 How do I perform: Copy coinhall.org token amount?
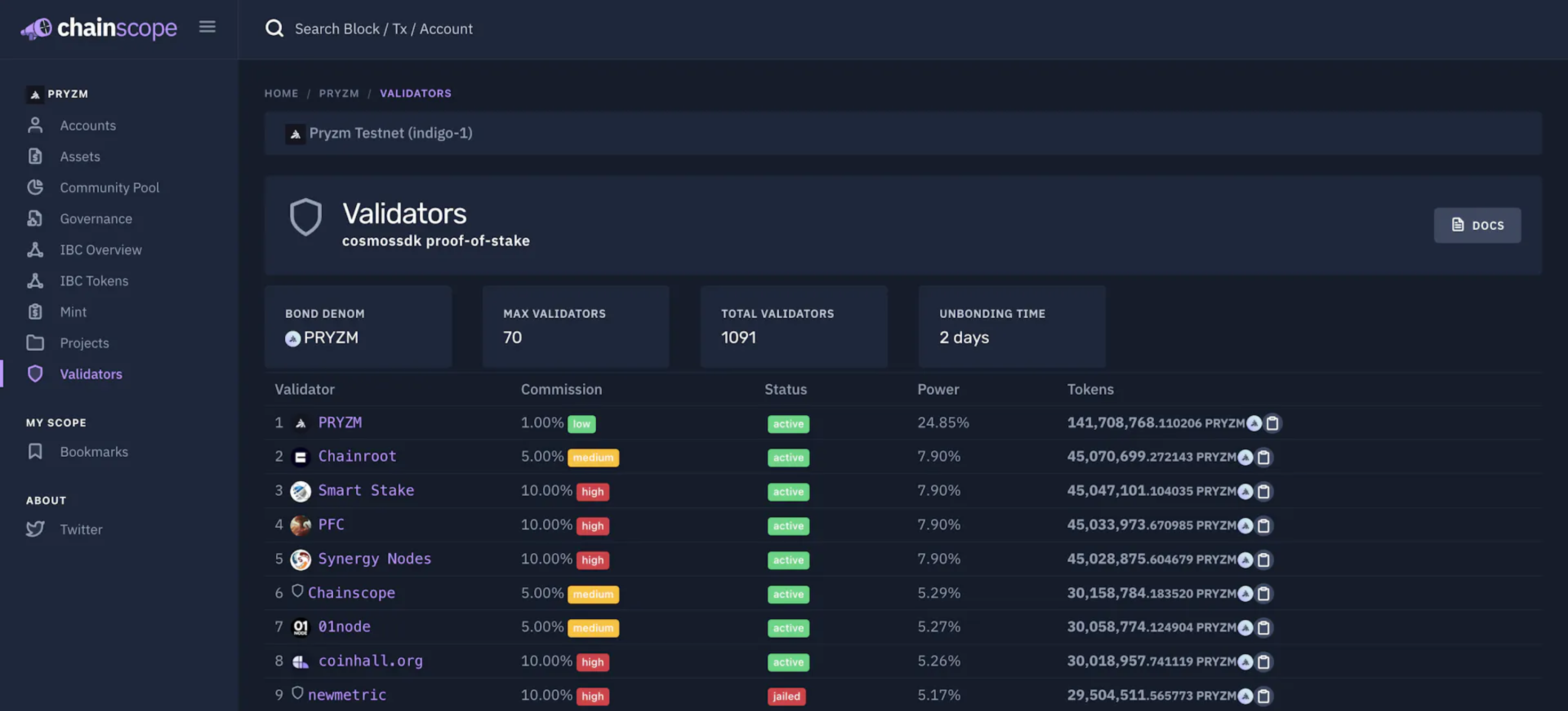1263,661
